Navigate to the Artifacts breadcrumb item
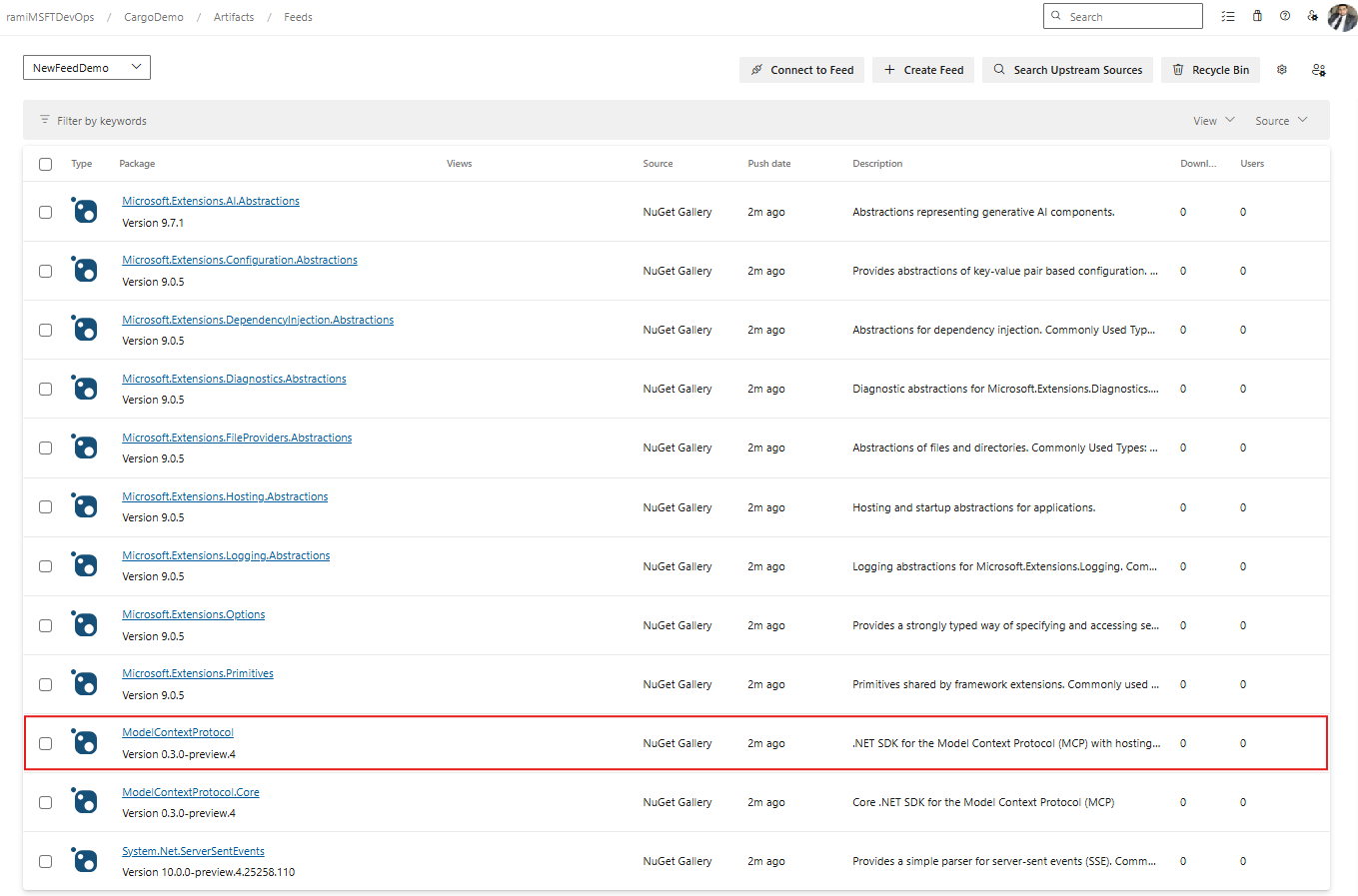The image size is (1358, 896). (x=233, y=16)
